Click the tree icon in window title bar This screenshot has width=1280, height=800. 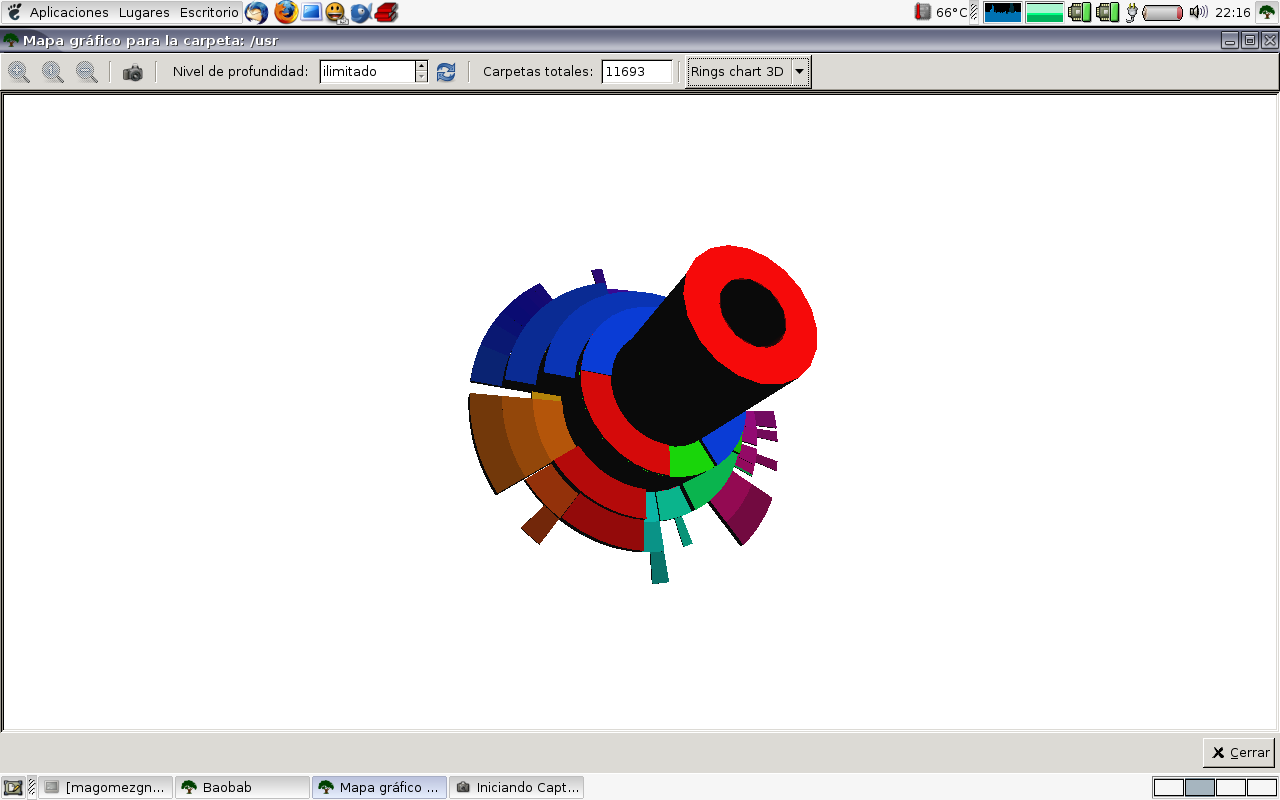11,40
